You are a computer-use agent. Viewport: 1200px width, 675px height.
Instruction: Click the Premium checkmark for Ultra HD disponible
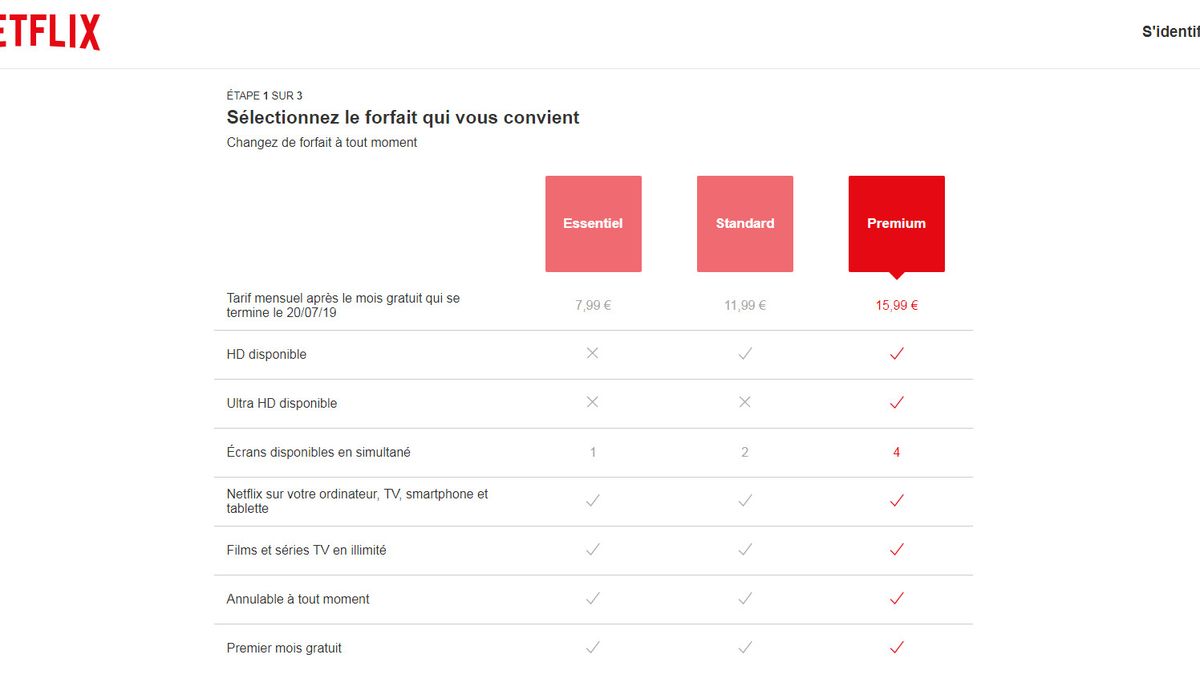click(x=896, y=402)
